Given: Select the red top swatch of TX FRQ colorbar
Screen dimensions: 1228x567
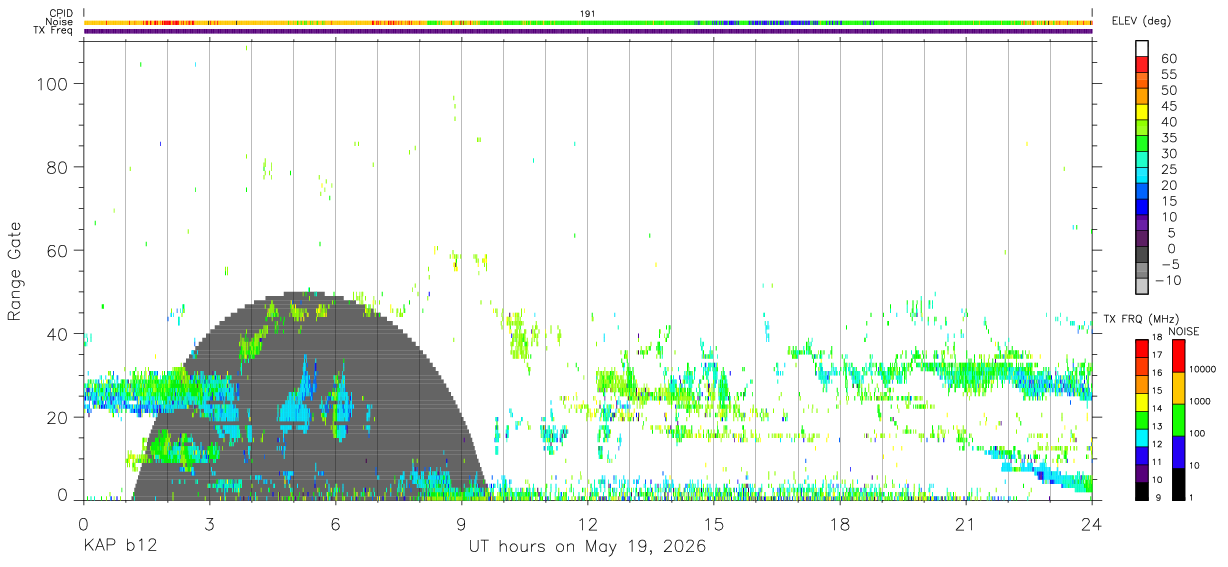Looking at the screenshot, I should 1142,349.
